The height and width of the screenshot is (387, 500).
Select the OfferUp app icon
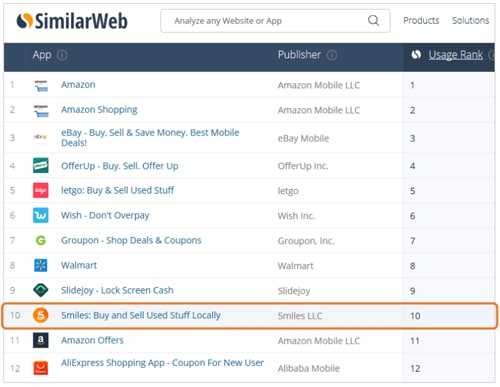coord(41,165)
